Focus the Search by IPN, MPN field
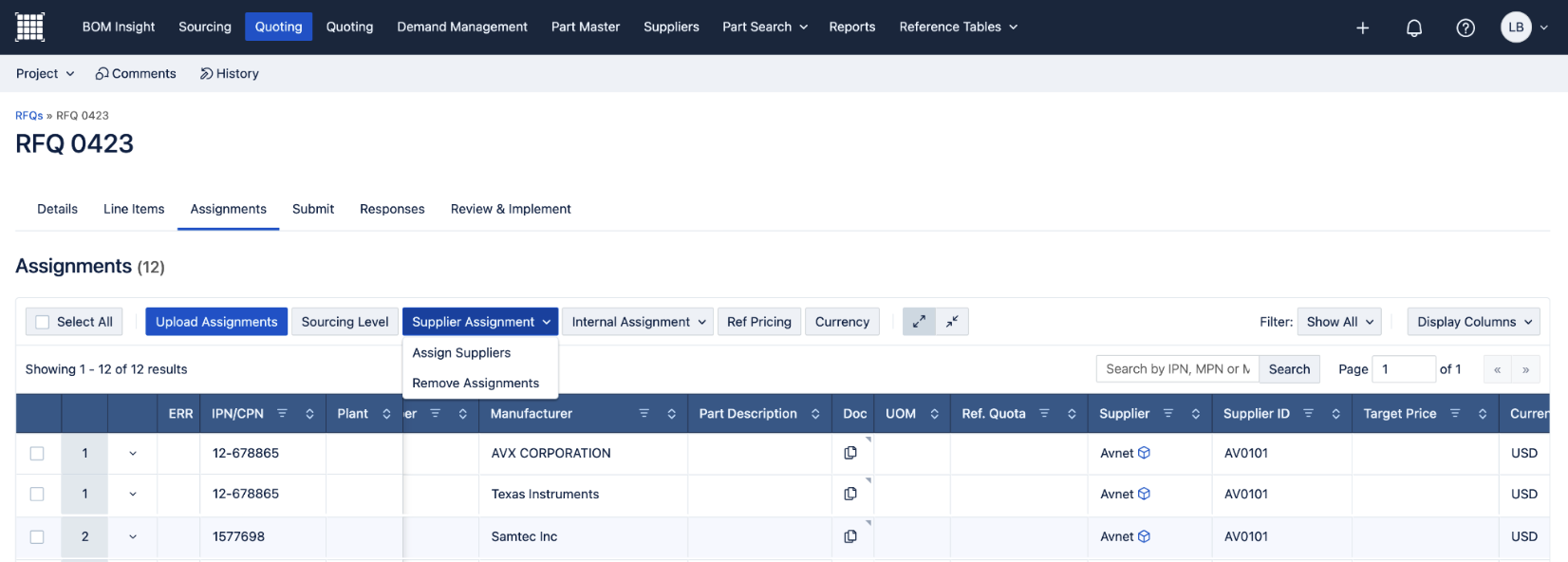Screen dimensions: 1568x562 [1177, 369]
